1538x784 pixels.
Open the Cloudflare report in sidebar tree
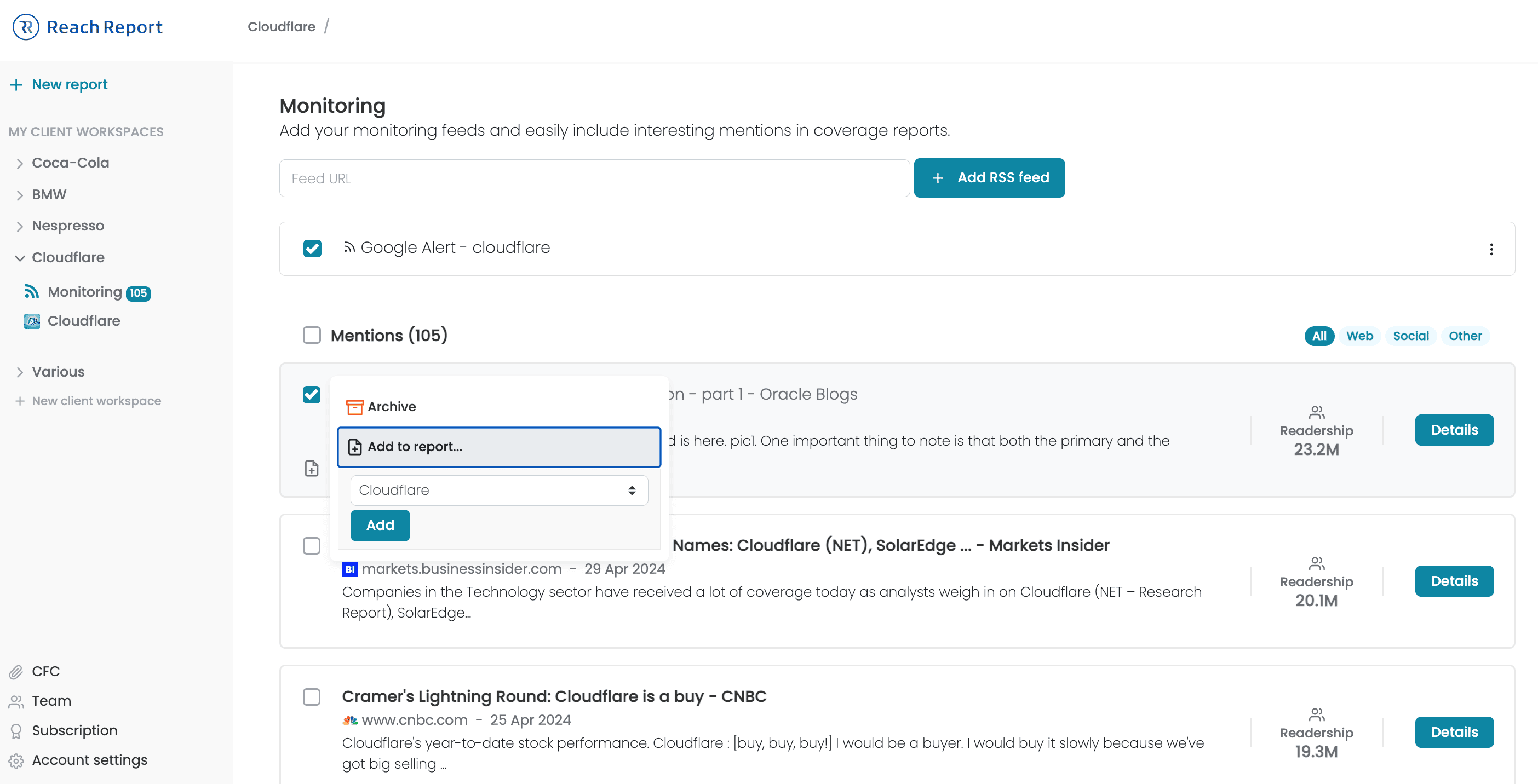(84, 321)
